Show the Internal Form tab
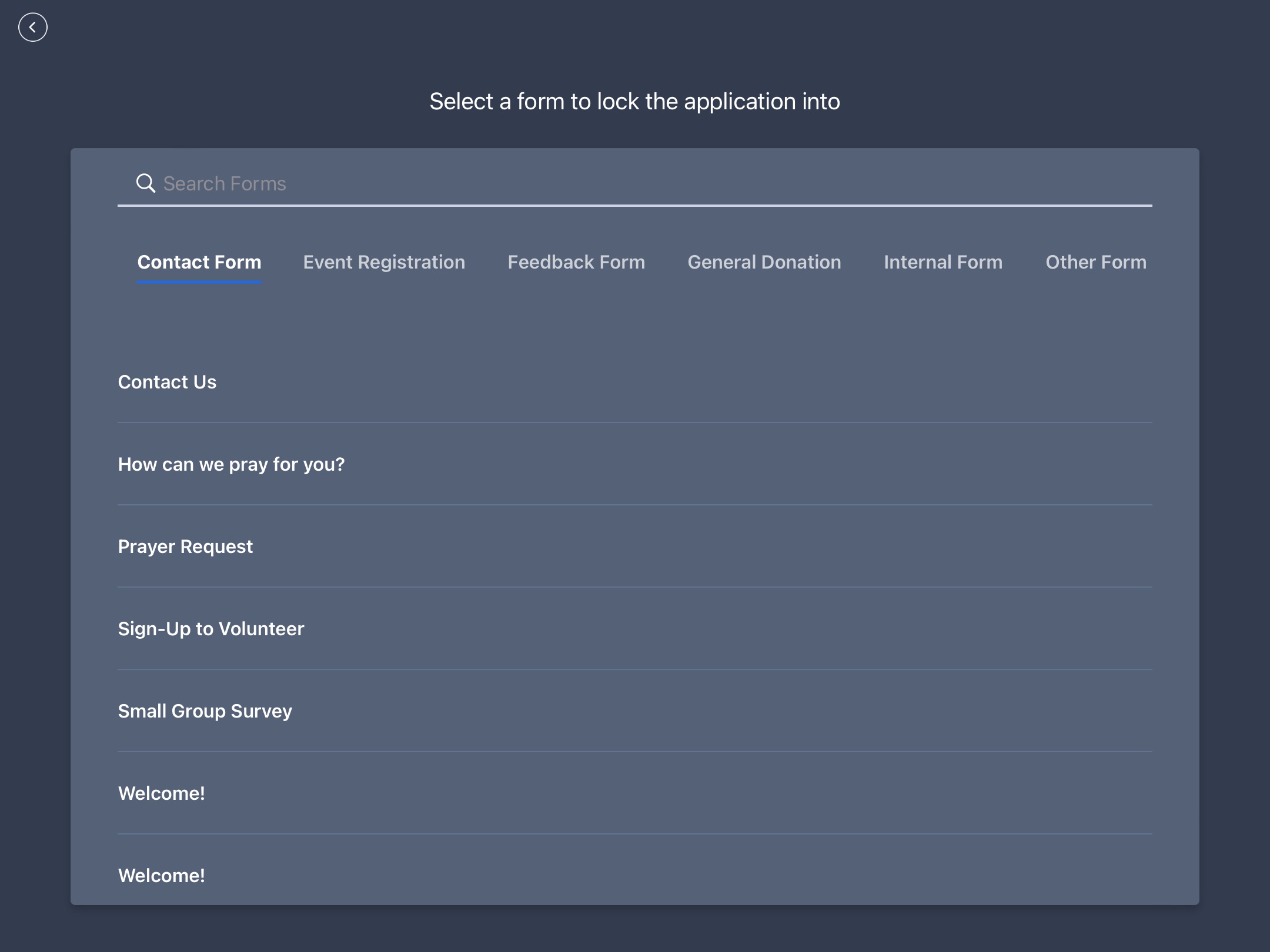 click(943, 262)
